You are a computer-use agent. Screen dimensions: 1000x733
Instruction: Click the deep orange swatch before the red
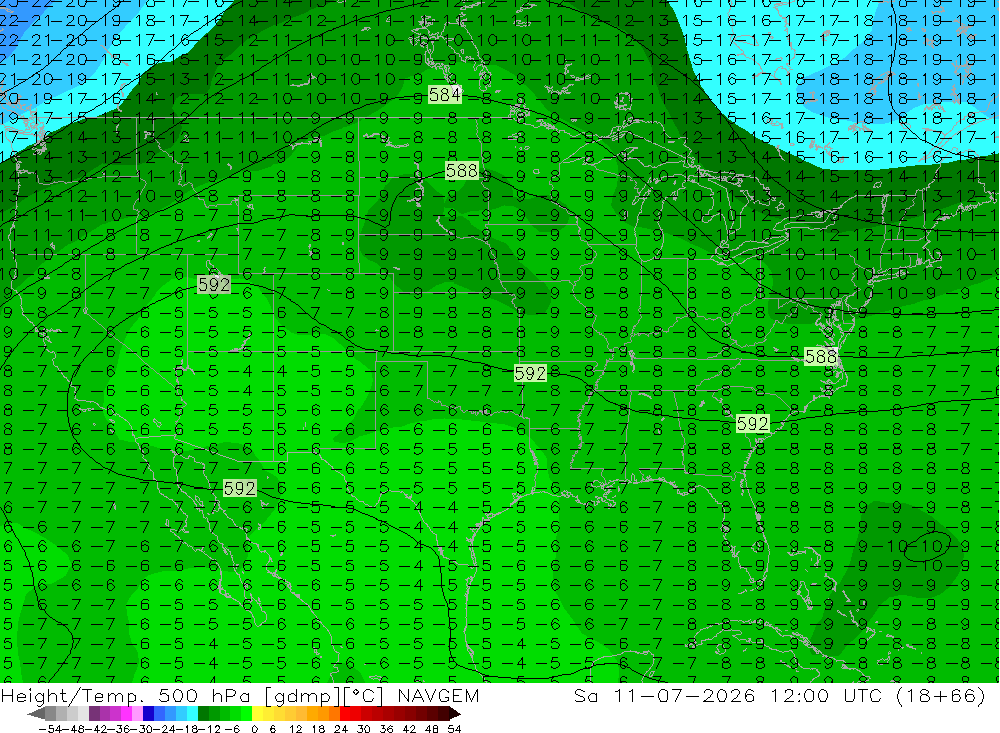point(334,714)
